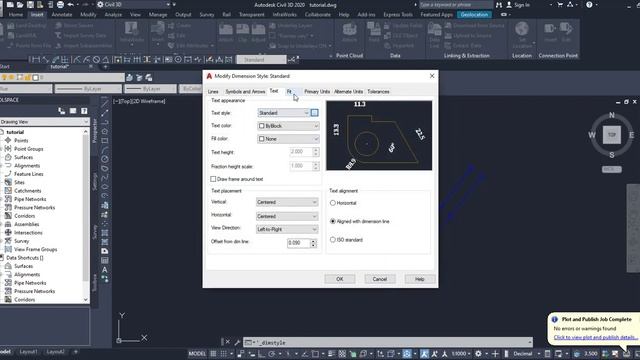Click Sign In in the title bar
Viewport: 640px width, 360px height.
[x=522, y=4]
